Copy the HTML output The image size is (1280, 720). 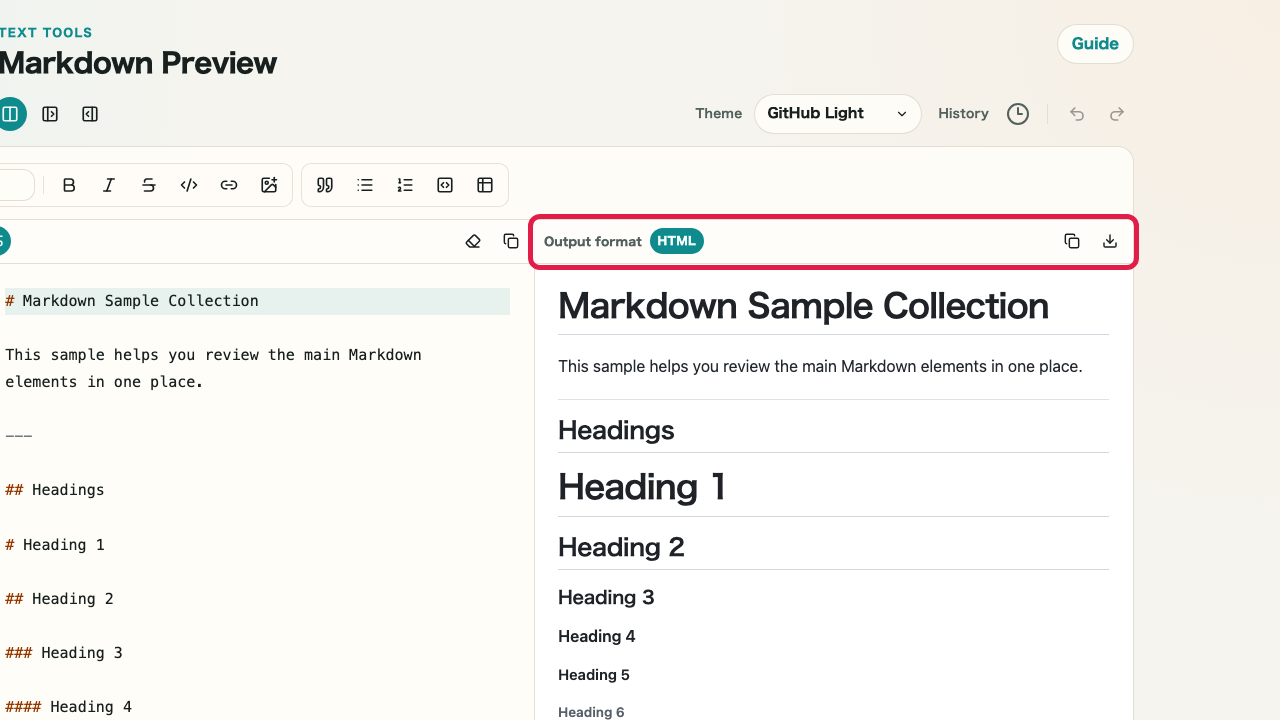coord(1072,241)
